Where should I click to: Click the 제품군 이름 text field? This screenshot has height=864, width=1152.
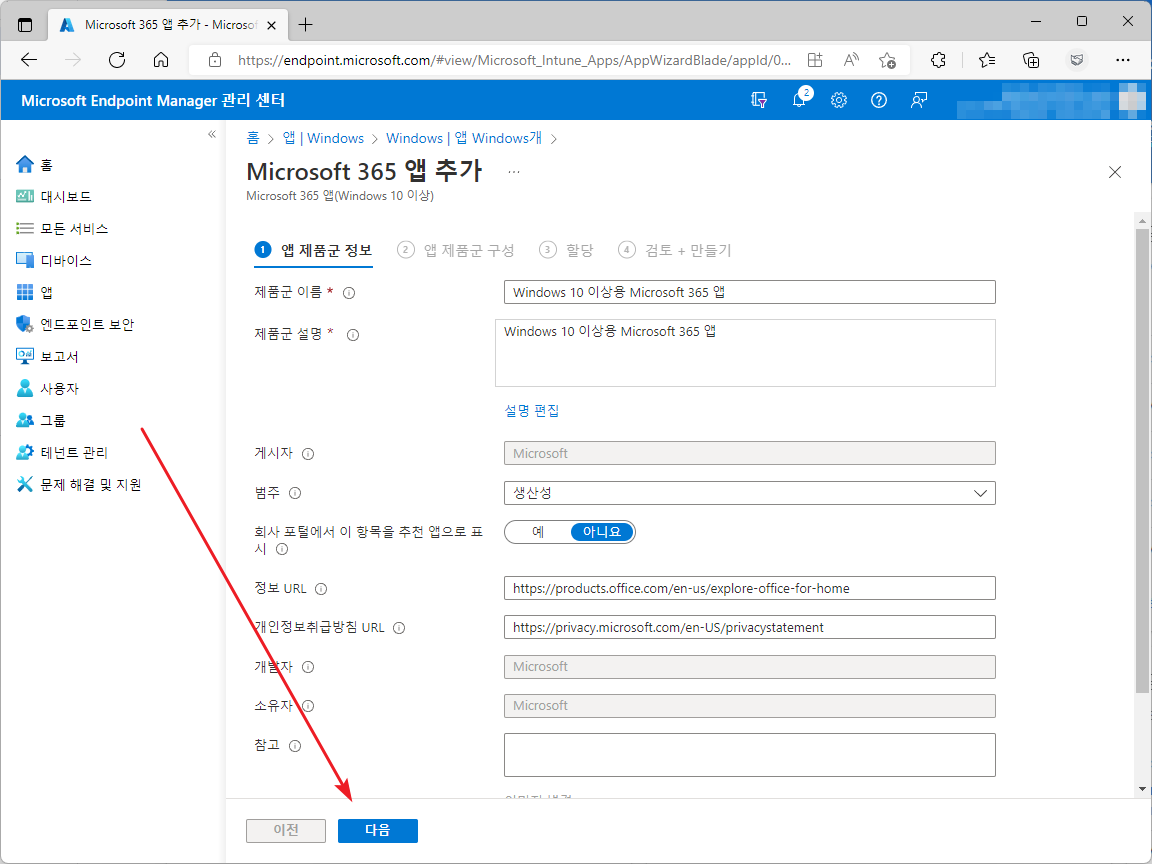[x=749, y=292]
